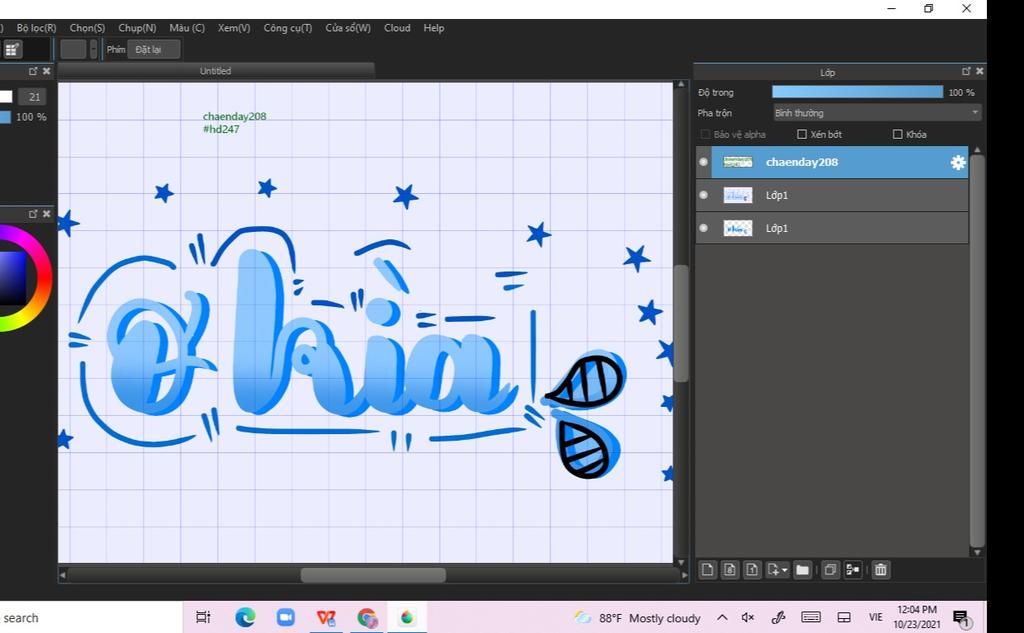The width and height of the screenshot is (1024, 633).
Task: Enable the Xén bớt clipping checkbox
Action: click(802, 134)
